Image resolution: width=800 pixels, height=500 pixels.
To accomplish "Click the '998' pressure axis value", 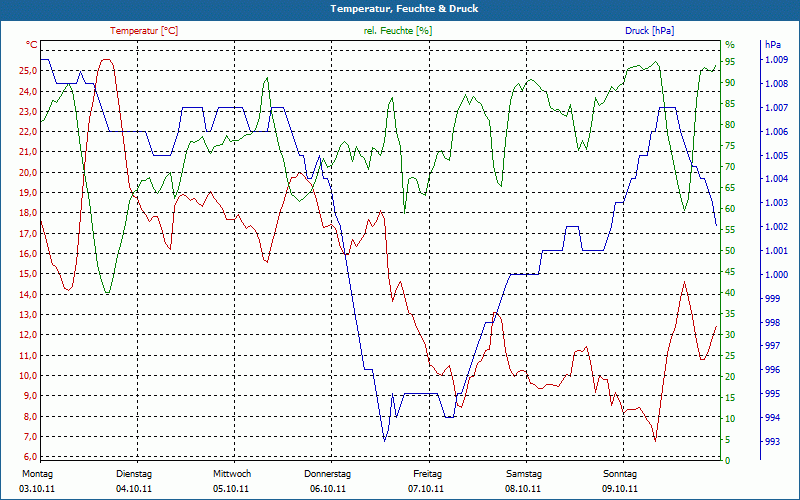I will [772, 322].
